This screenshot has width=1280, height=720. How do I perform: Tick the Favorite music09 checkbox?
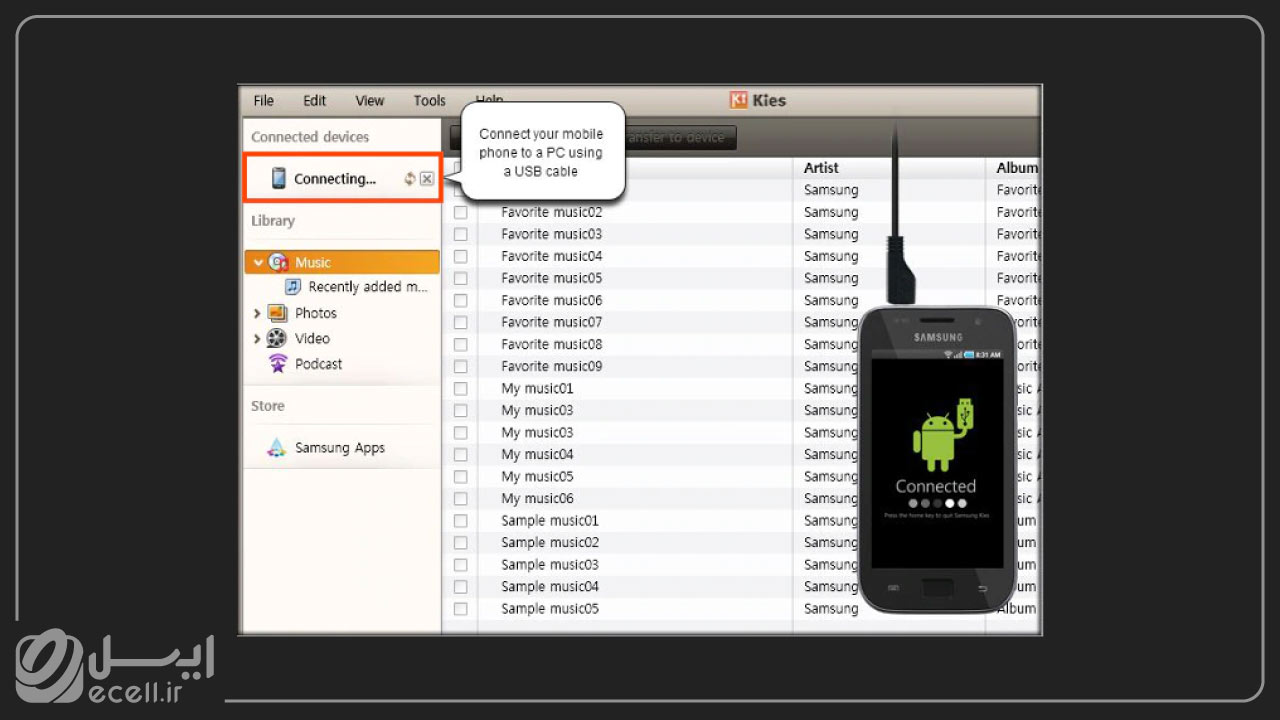[x=461, y=367]
